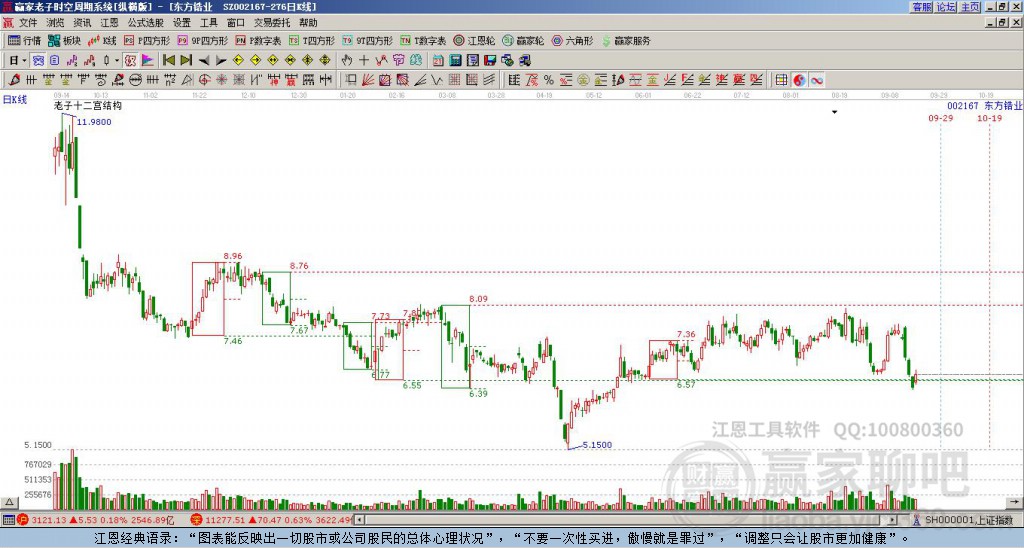Click the 002167 stock code label
Image resolution: width=1024 pixels, height=548 pixels.
pos(963,105)
